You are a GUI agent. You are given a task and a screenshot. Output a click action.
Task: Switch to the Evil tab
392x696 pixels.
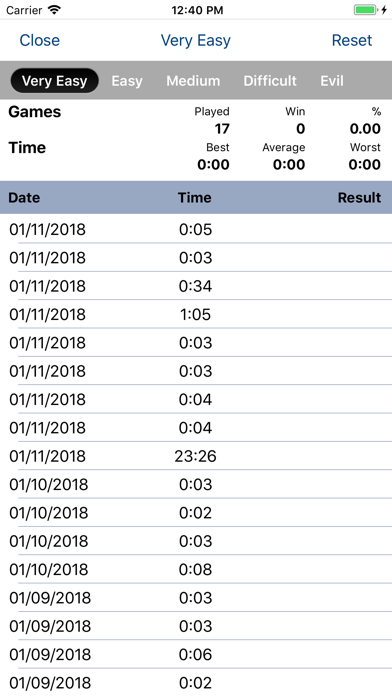coord(332,81)
